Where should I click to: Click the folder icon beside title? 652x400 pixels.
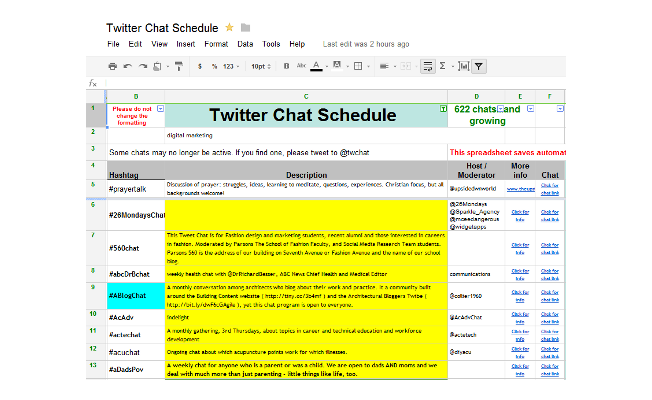pyautogui.click(x=246, y=28)
